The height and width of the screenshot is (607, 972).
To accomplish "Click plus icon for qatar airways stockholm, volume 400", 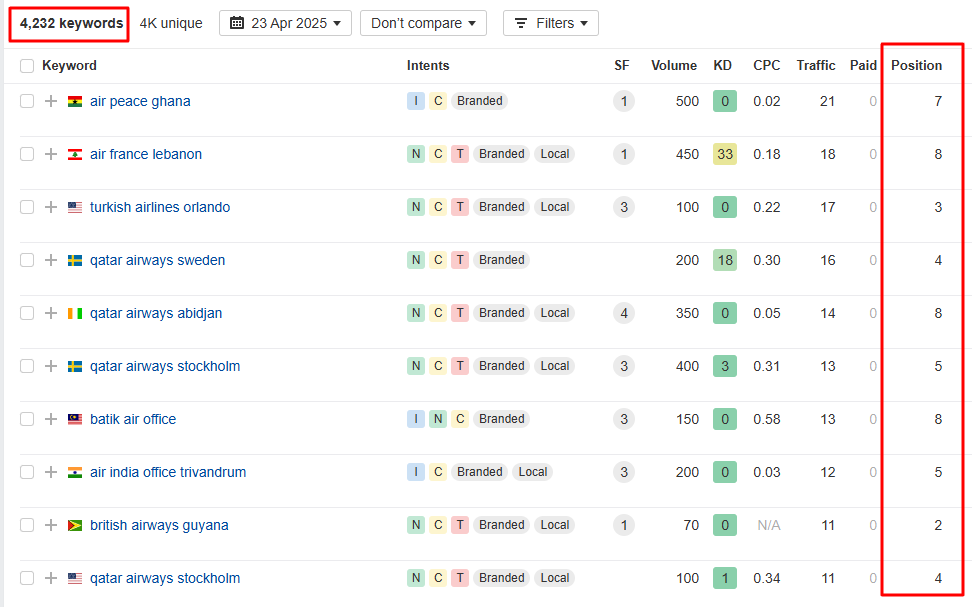I will point(51,366).
